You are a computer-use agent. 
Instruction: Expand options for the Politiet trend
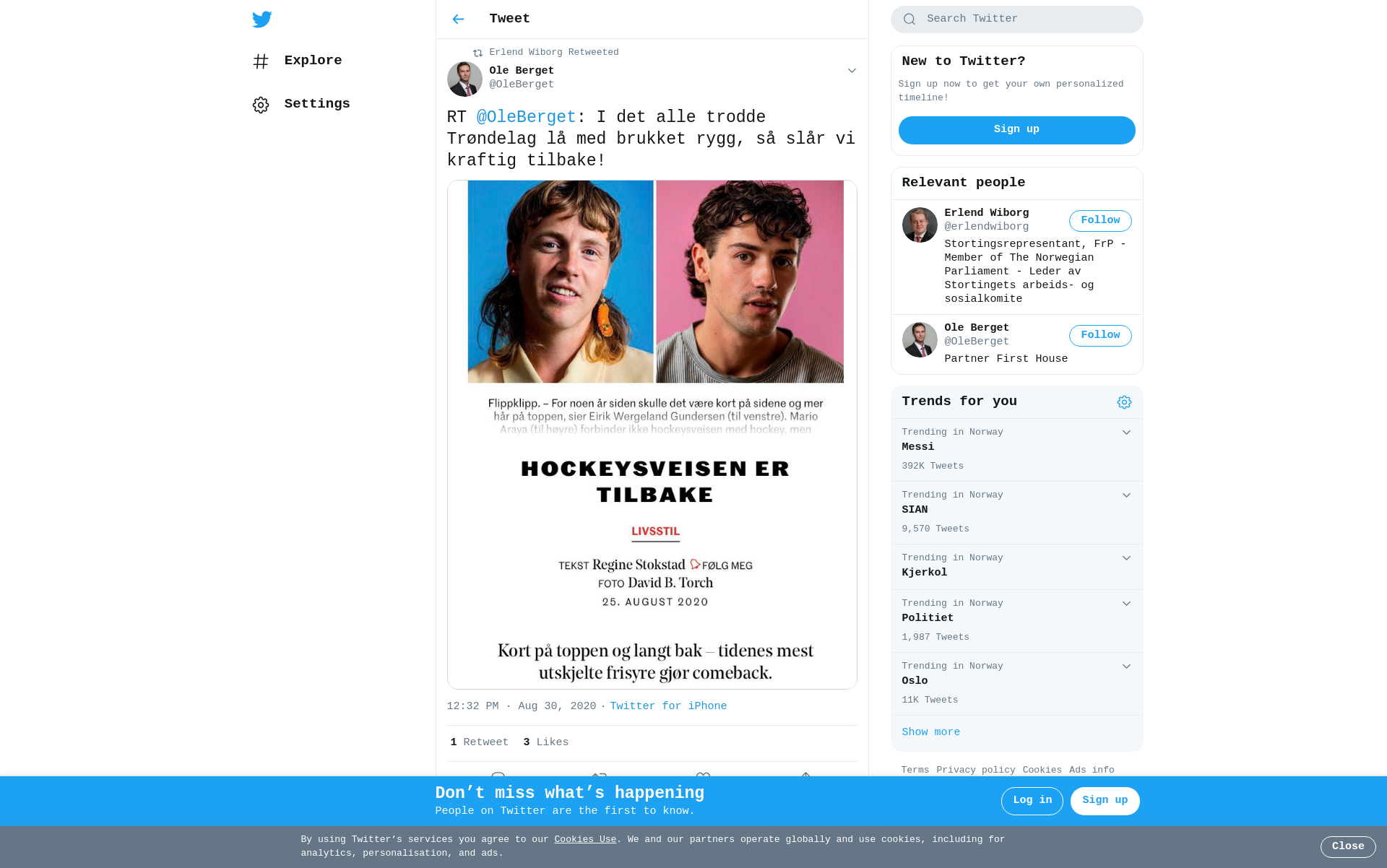click(x=1126, y=604)
